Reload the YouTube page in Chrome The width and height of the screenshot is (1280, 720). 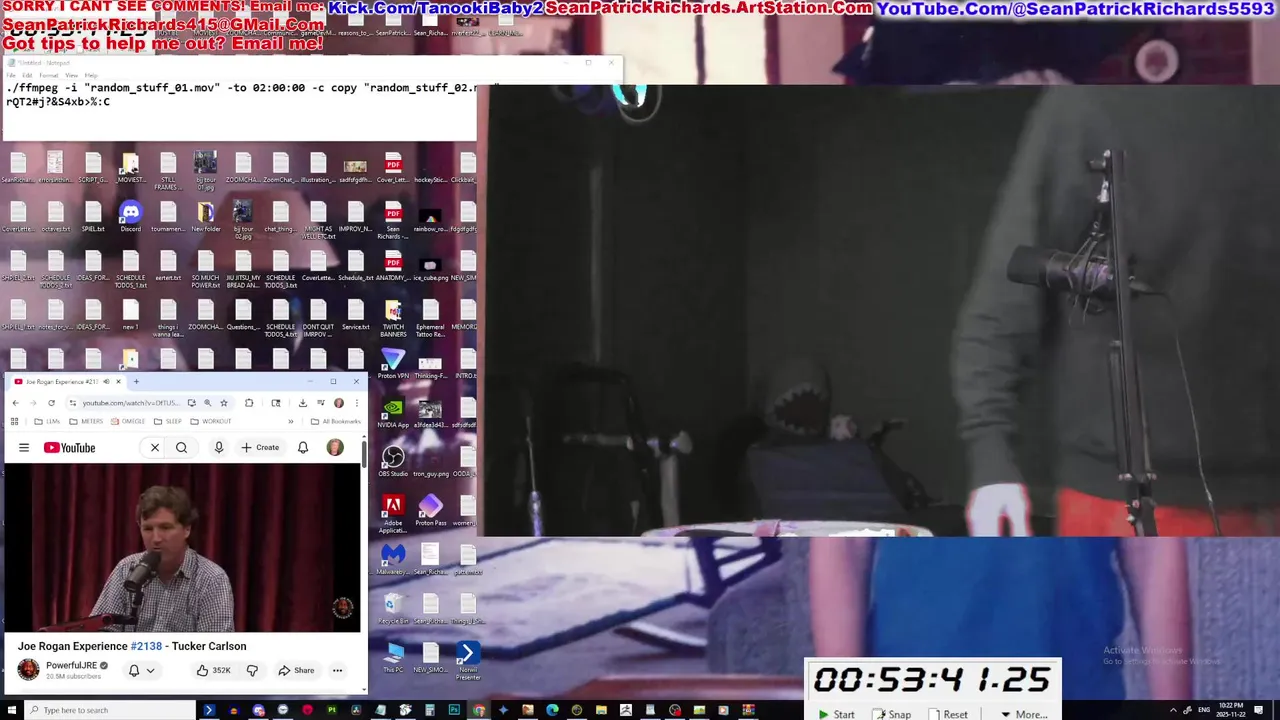coord(51,403)
